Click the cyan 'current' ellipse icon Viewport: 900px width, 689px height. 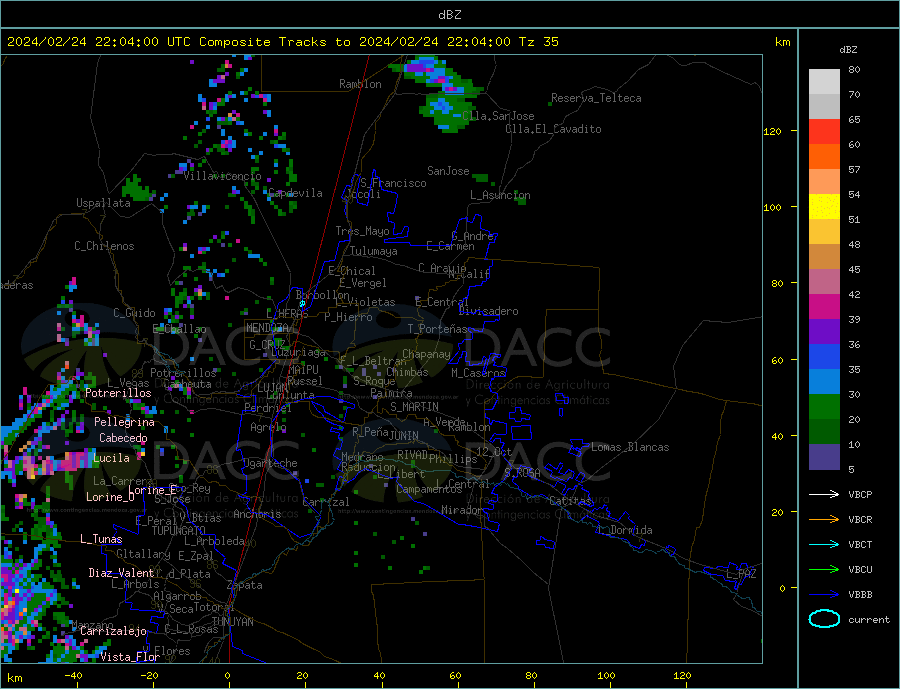point(824,619)
